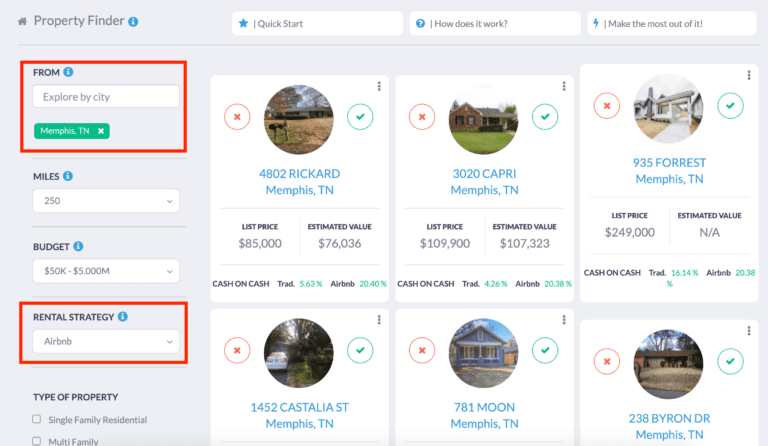Open Rental Strategy dropdown set to Airbnb

pos(105,342)
